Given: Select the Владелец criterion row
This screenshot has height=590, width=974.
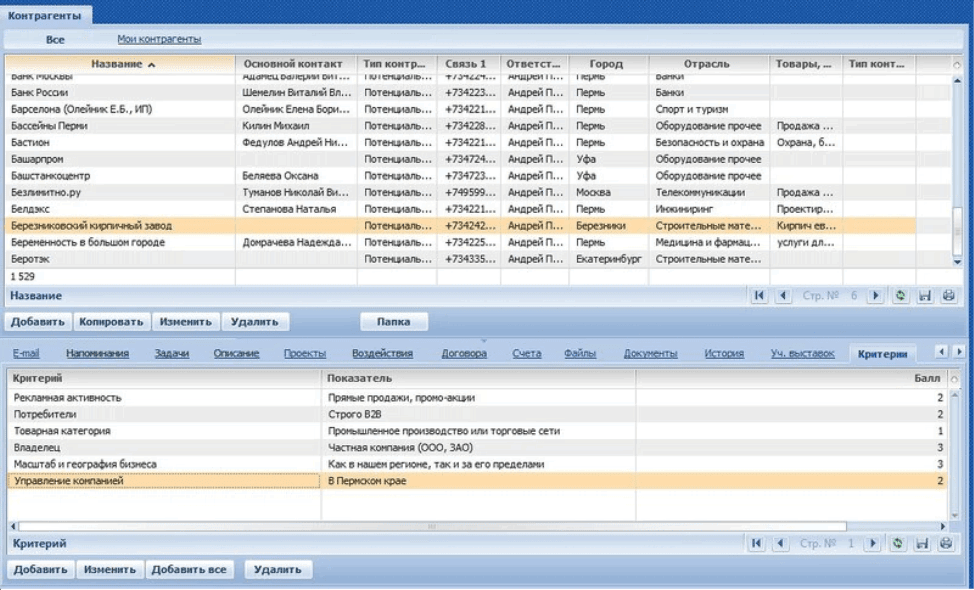Looking at the screenshot, I should click(35, 447).
